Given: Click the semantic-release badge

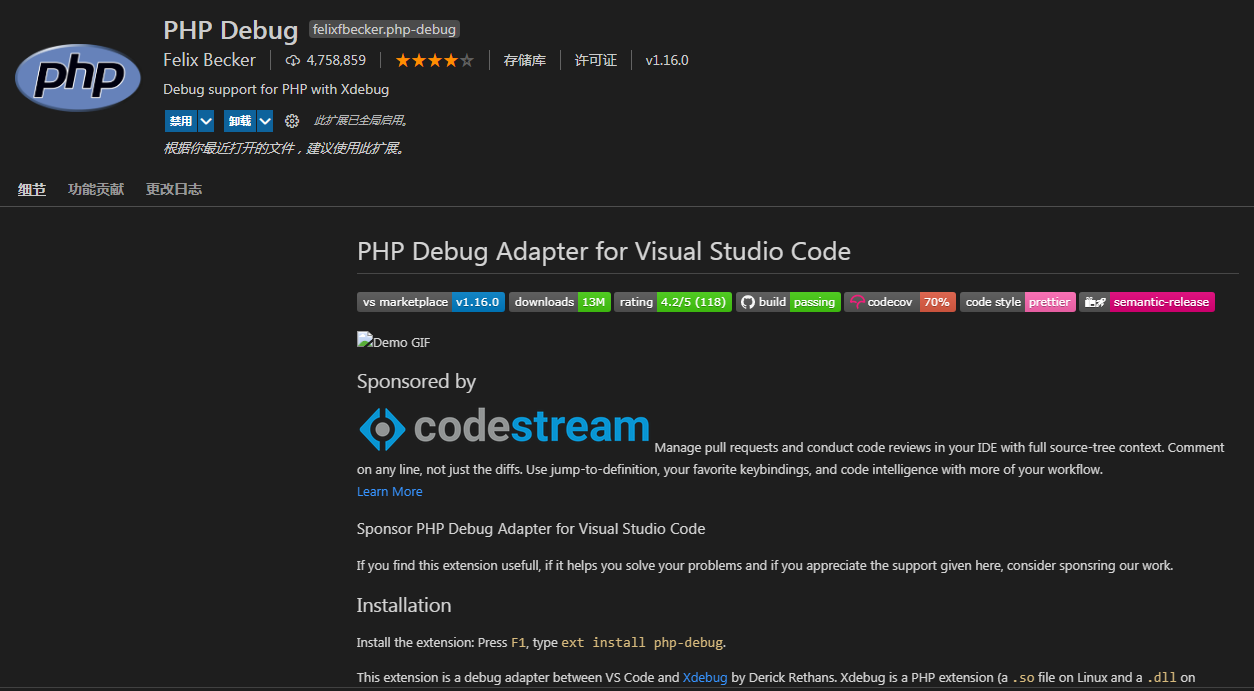Looking at the screenshot, I should [x=1147, y=302].
